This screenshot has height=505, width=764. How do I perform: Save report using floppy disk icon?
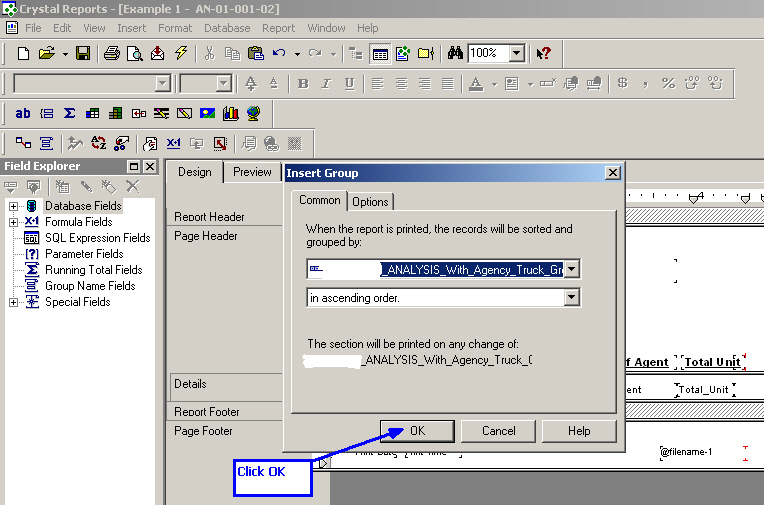(x=83, y=53)
